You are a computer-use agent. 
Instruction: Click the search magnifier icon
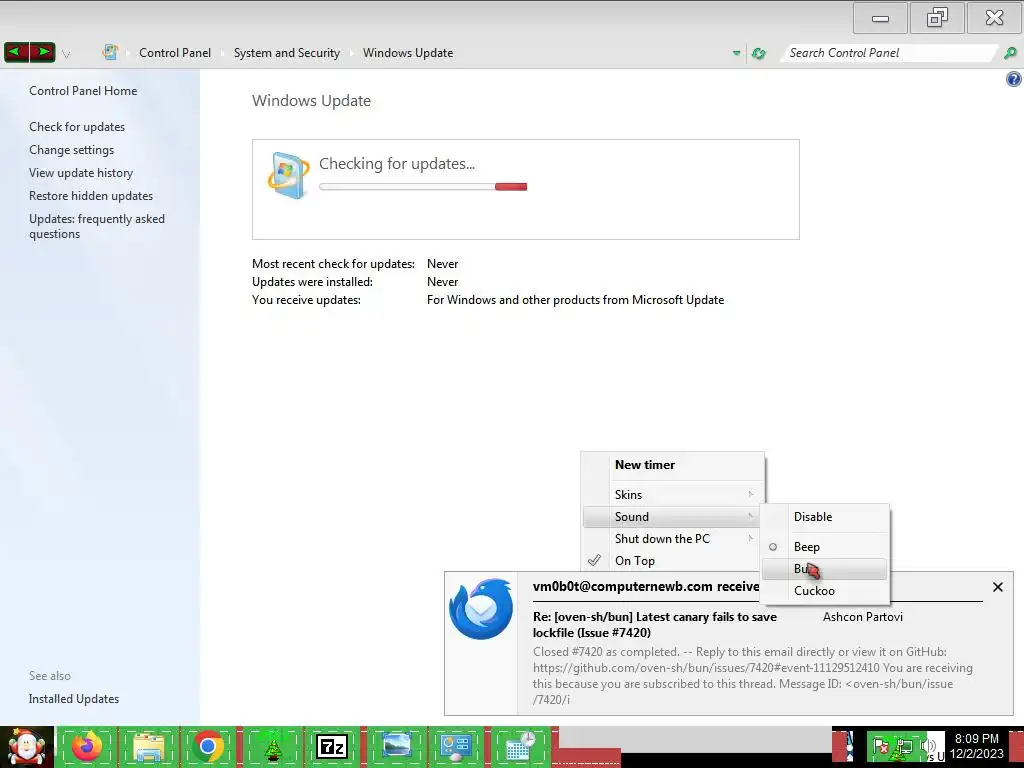1010,53
